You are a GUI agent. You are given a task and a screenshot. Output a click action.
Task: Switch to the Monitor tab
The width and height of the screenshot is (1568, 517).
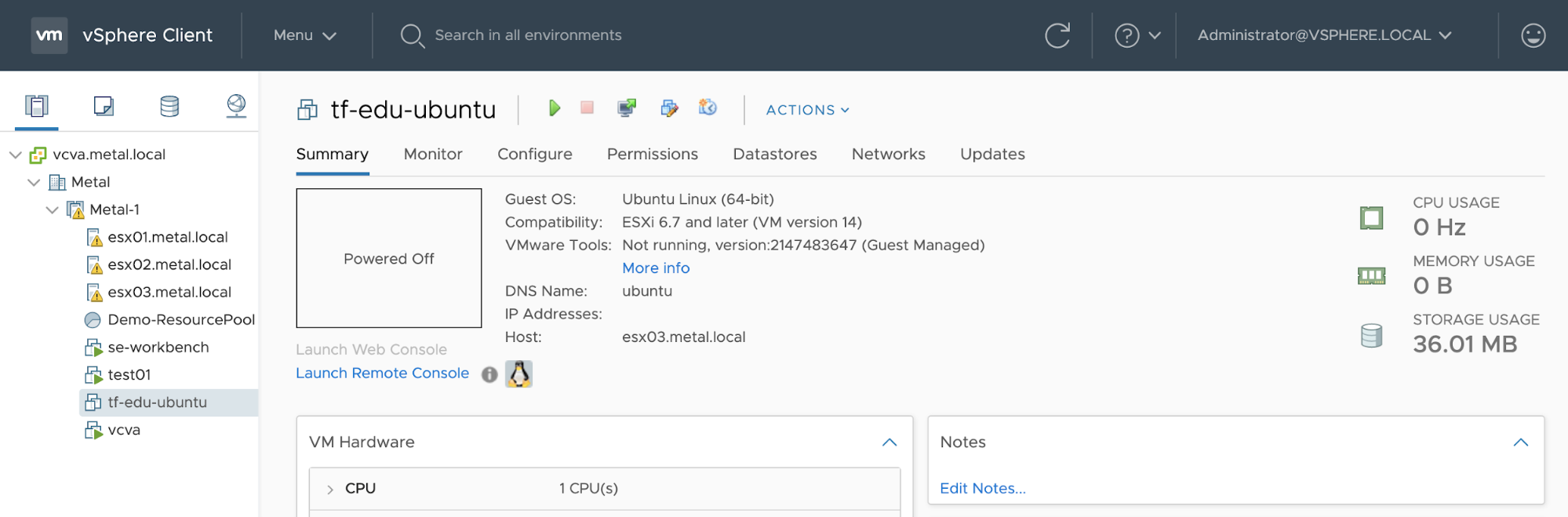433,154
